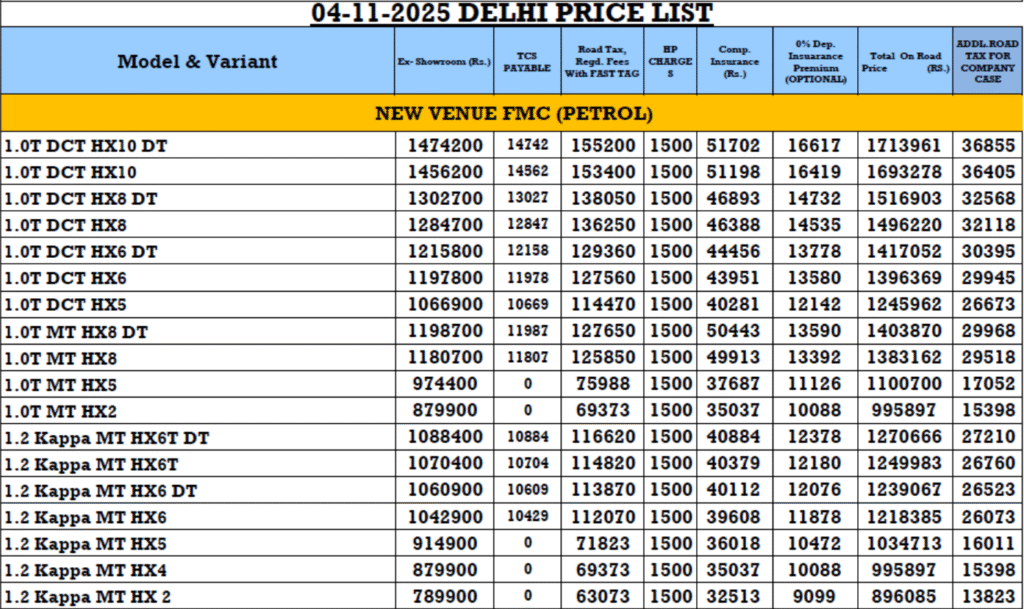Click the 'ADDL. ROAD TAX FOR COMPANY CASE' header

click(987, 61)
